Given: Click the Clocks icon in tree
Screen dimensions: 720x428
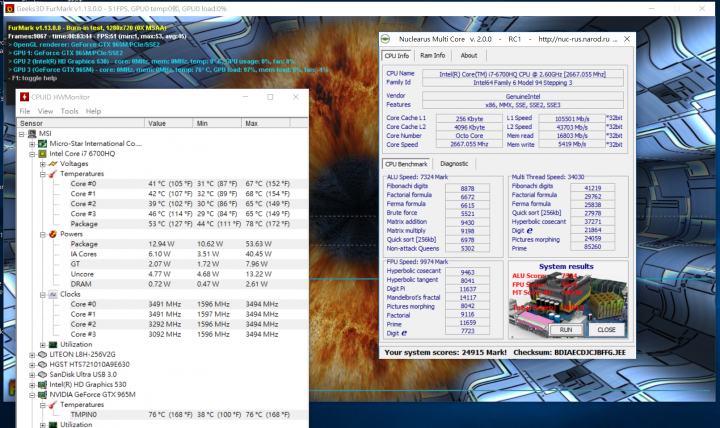Looking at the screenshot, I should (x=53, y=294).
